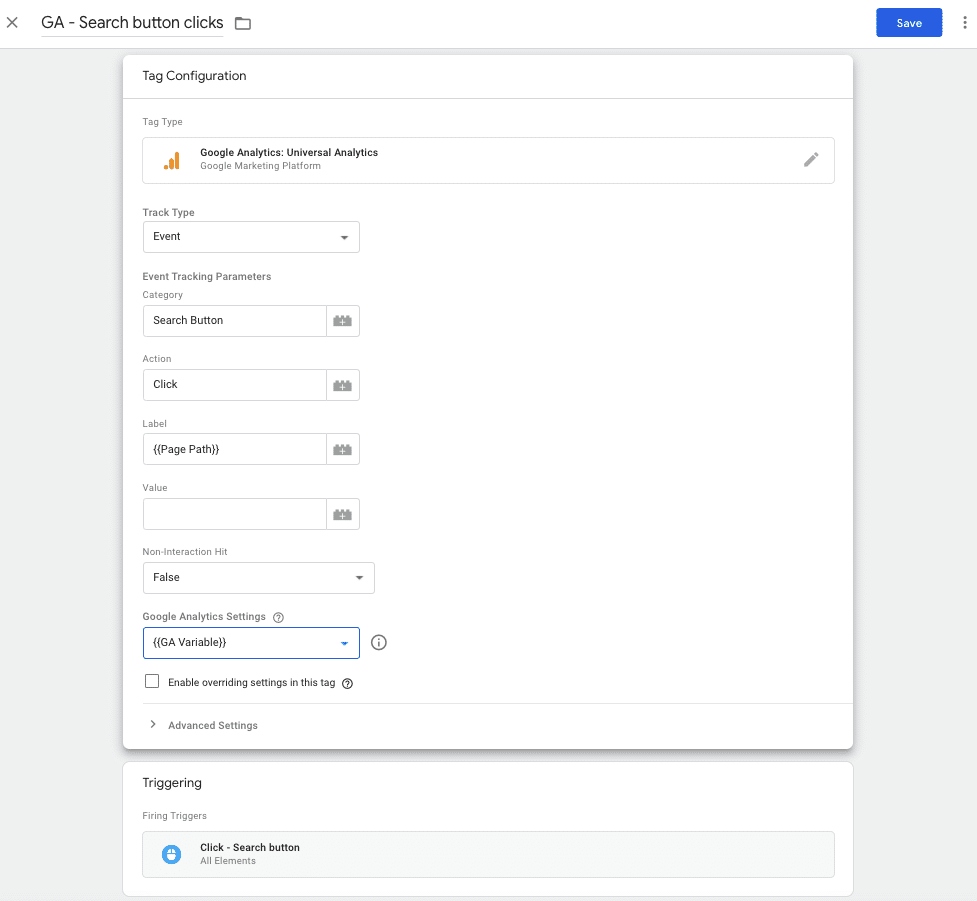Open the Track Type dropdown
977x901 pixels.
[250, 236]
